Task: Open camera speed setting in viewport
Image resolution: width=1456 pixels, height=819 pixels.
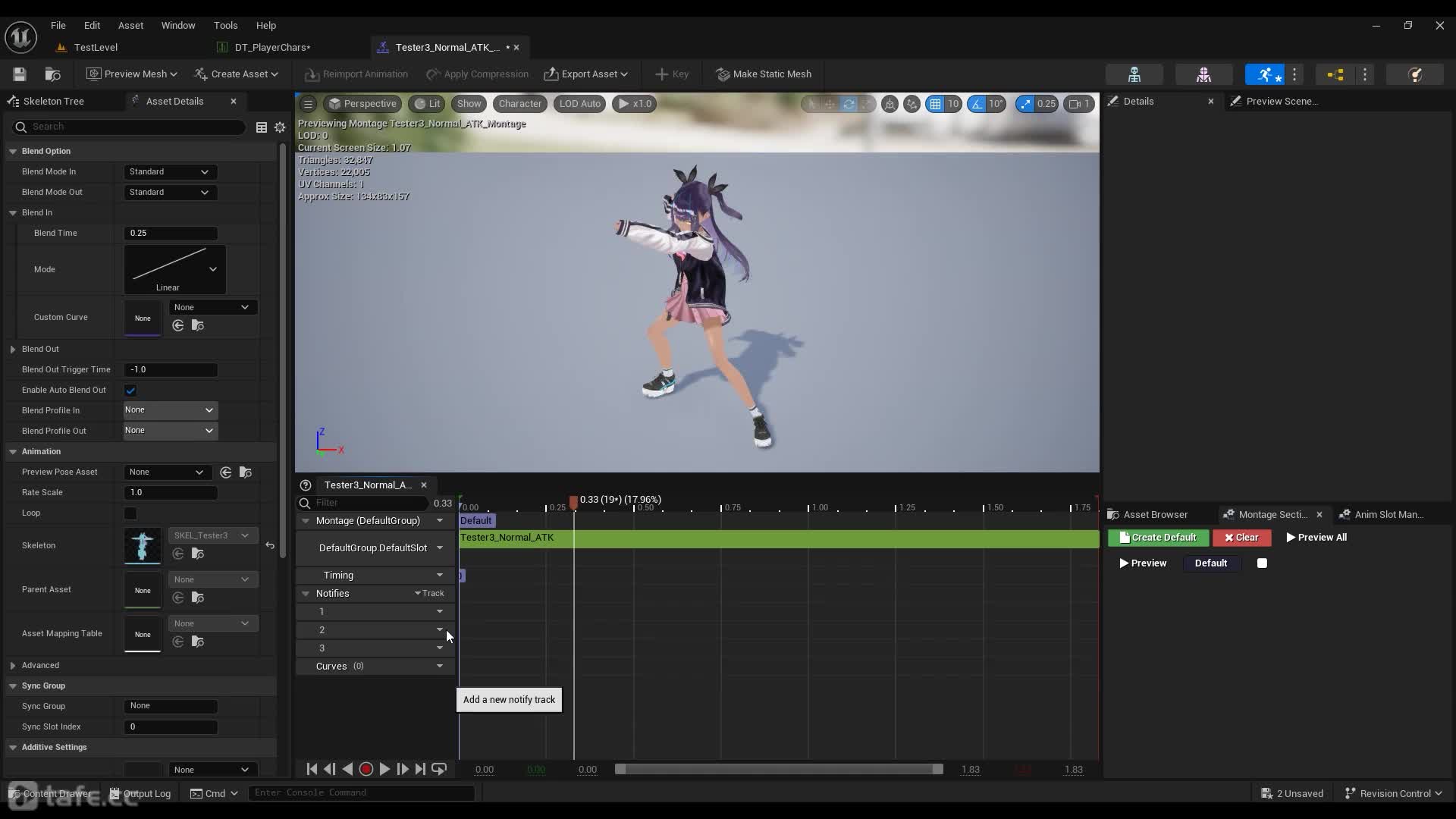Action: click(x=1080, y=104)
